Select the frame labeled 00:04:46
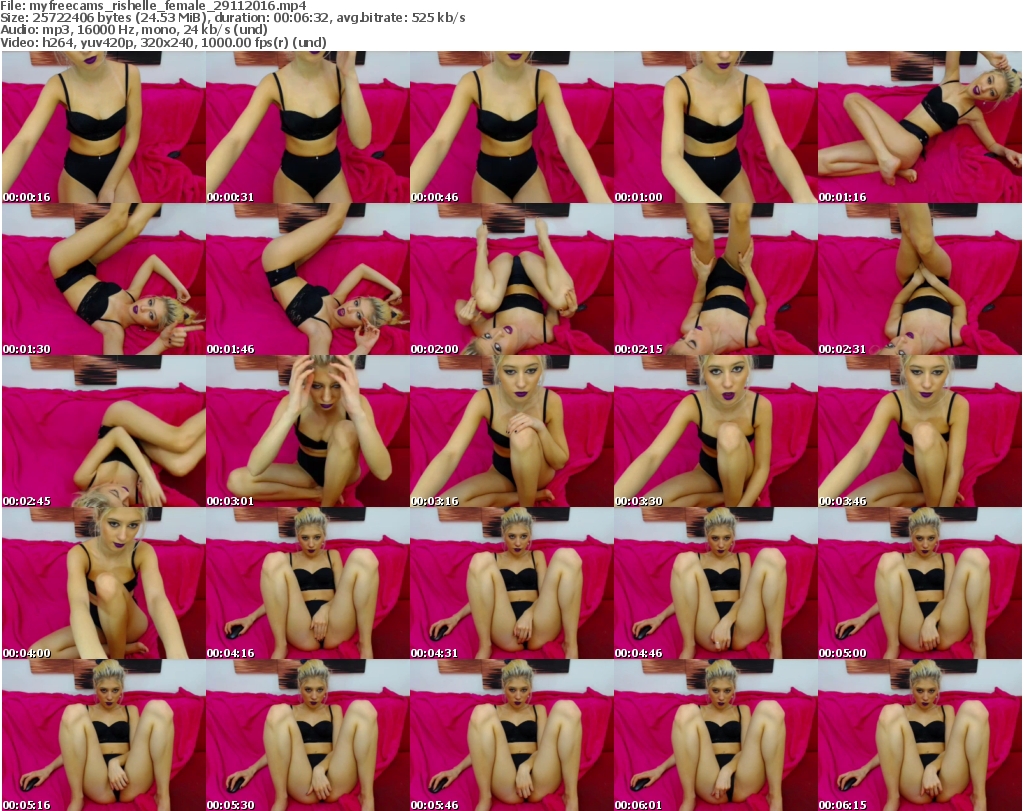Viewport: 1024px width, 811px height. (x=716, y=583)
